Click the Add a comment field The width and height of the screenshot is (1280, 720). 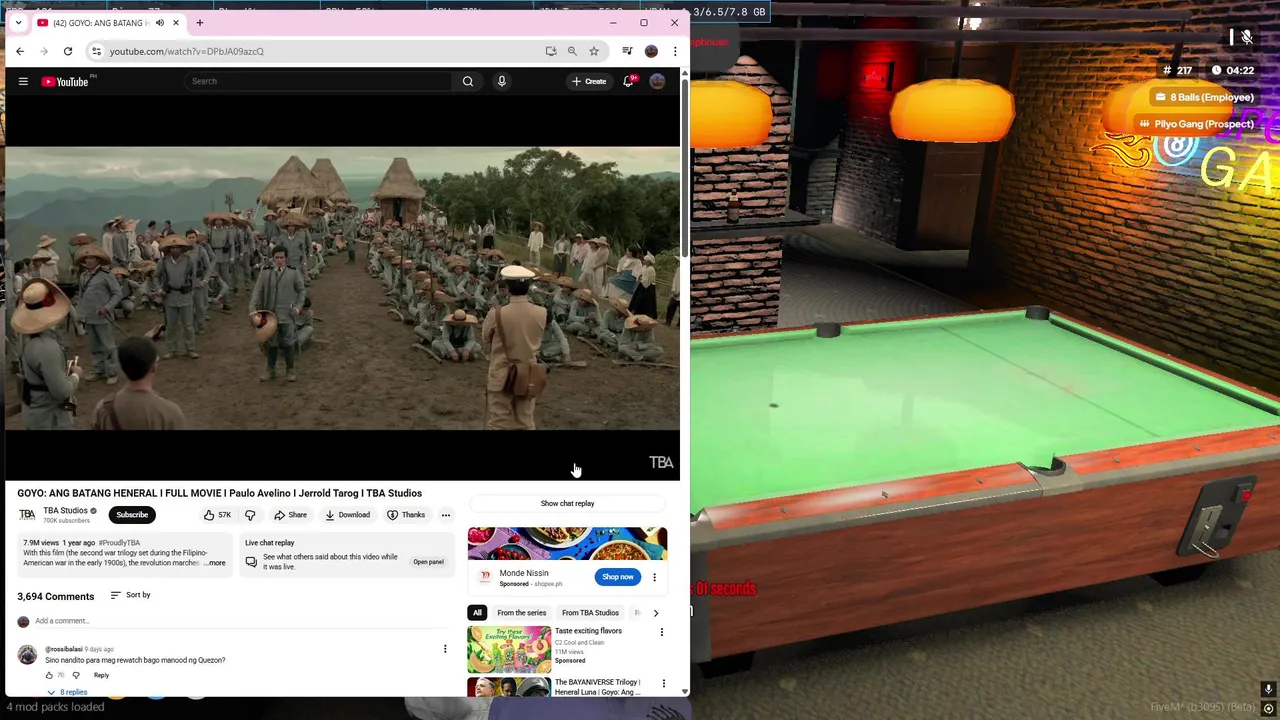click(x=240, y=621)
